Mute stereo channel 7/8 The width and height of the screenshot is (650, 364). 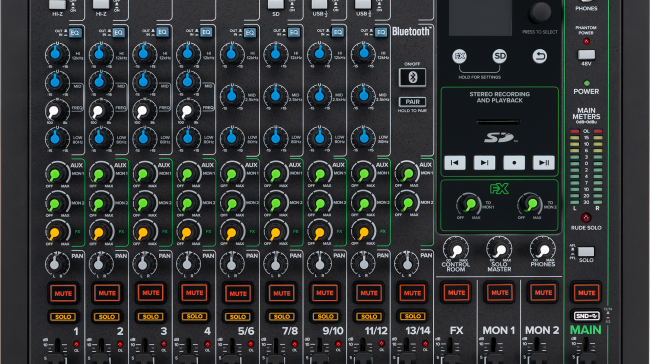pyautogui.click(x=281, y=294)
